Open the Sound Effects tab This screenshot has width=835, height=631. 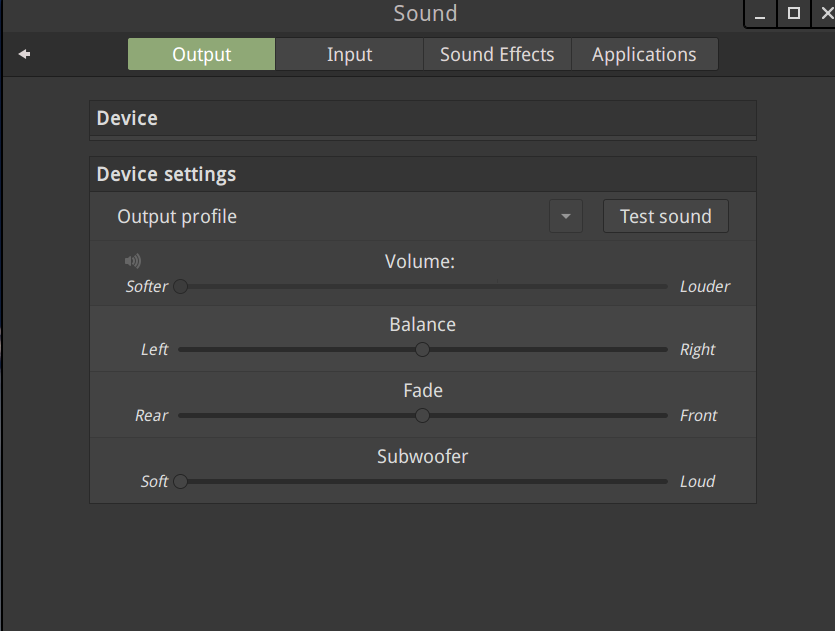coord(497,54)
